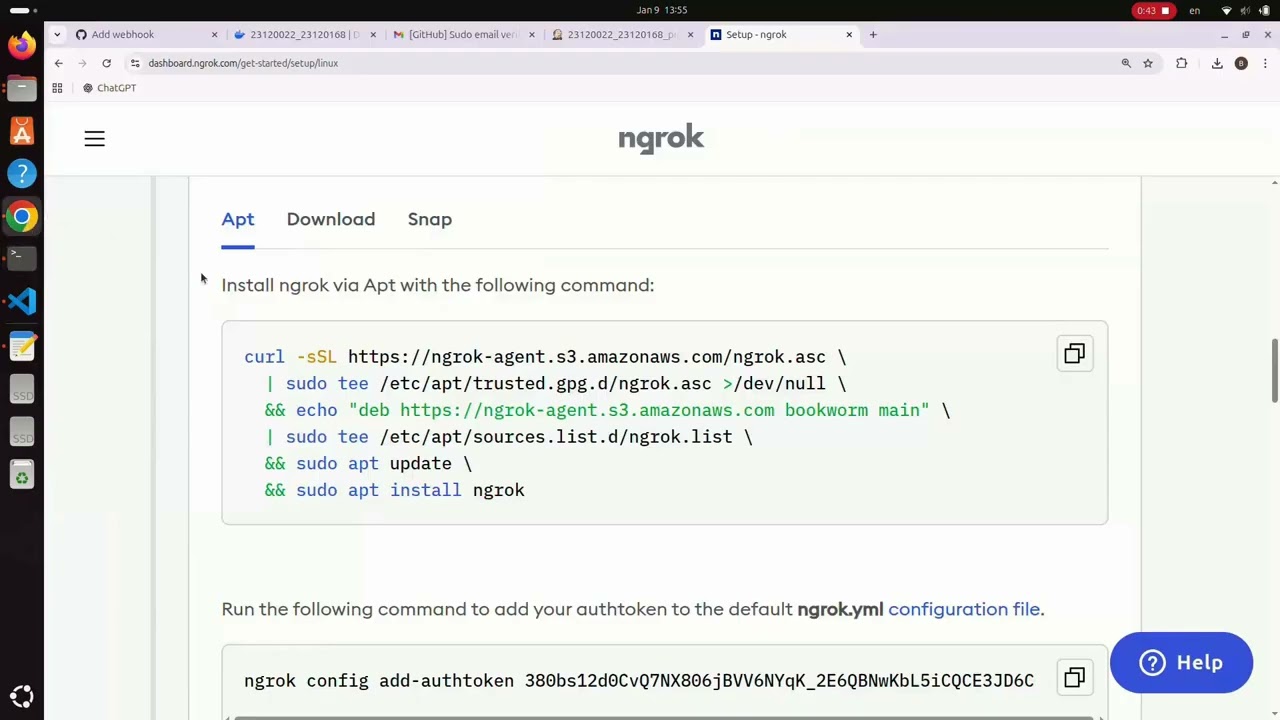This screenshot has height=720, width=1280.
Task: Open VS Code from the dock
Action: click(22, 302)
